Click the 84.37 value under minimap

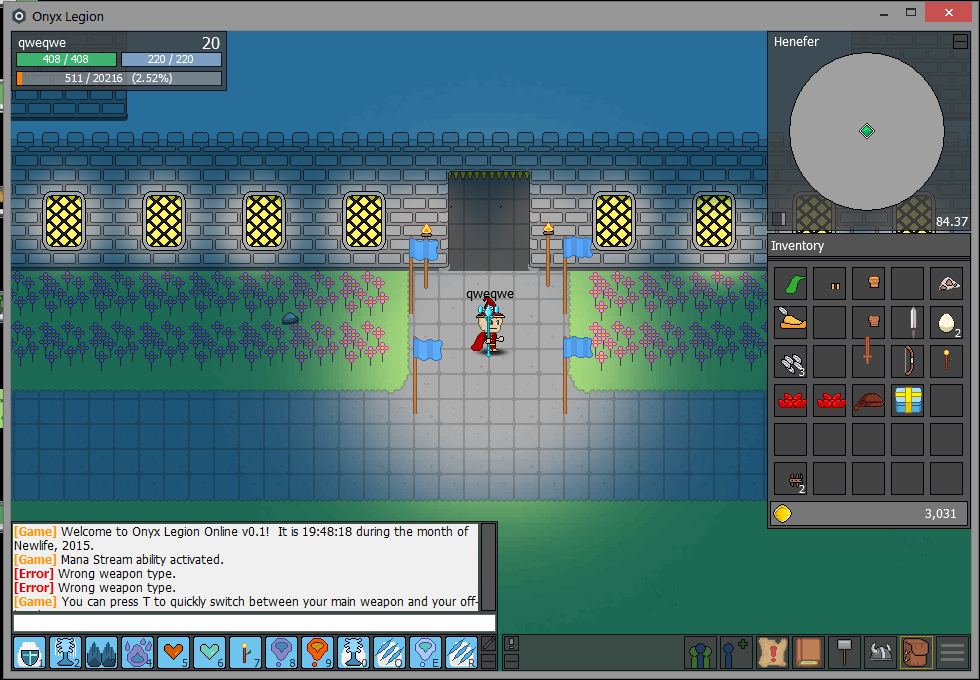click(952, 221)
